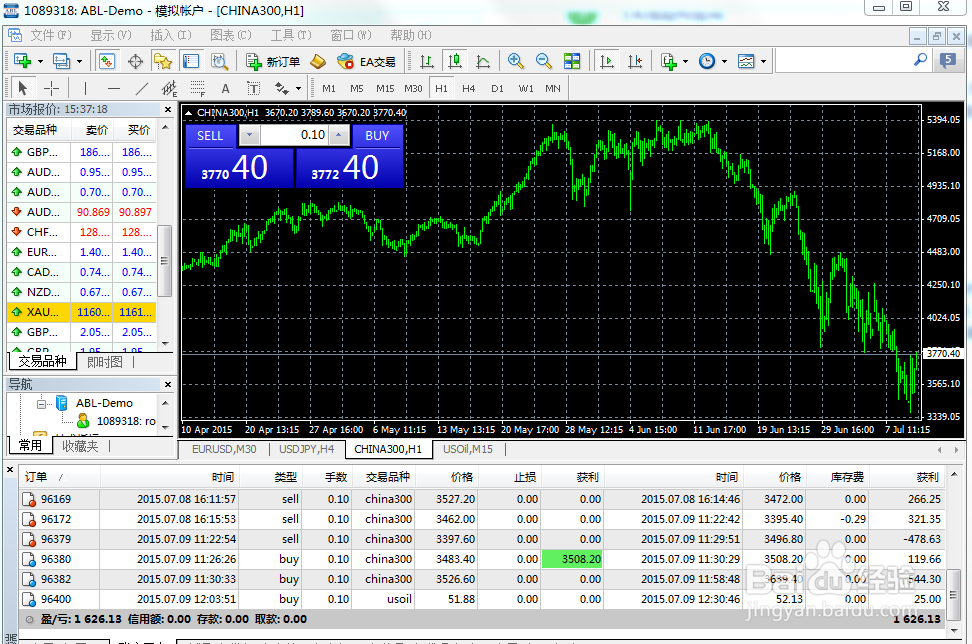Switch to the USOil,M15 chart tab
This screenshot has height=644, width=972.
pos(467,449)
